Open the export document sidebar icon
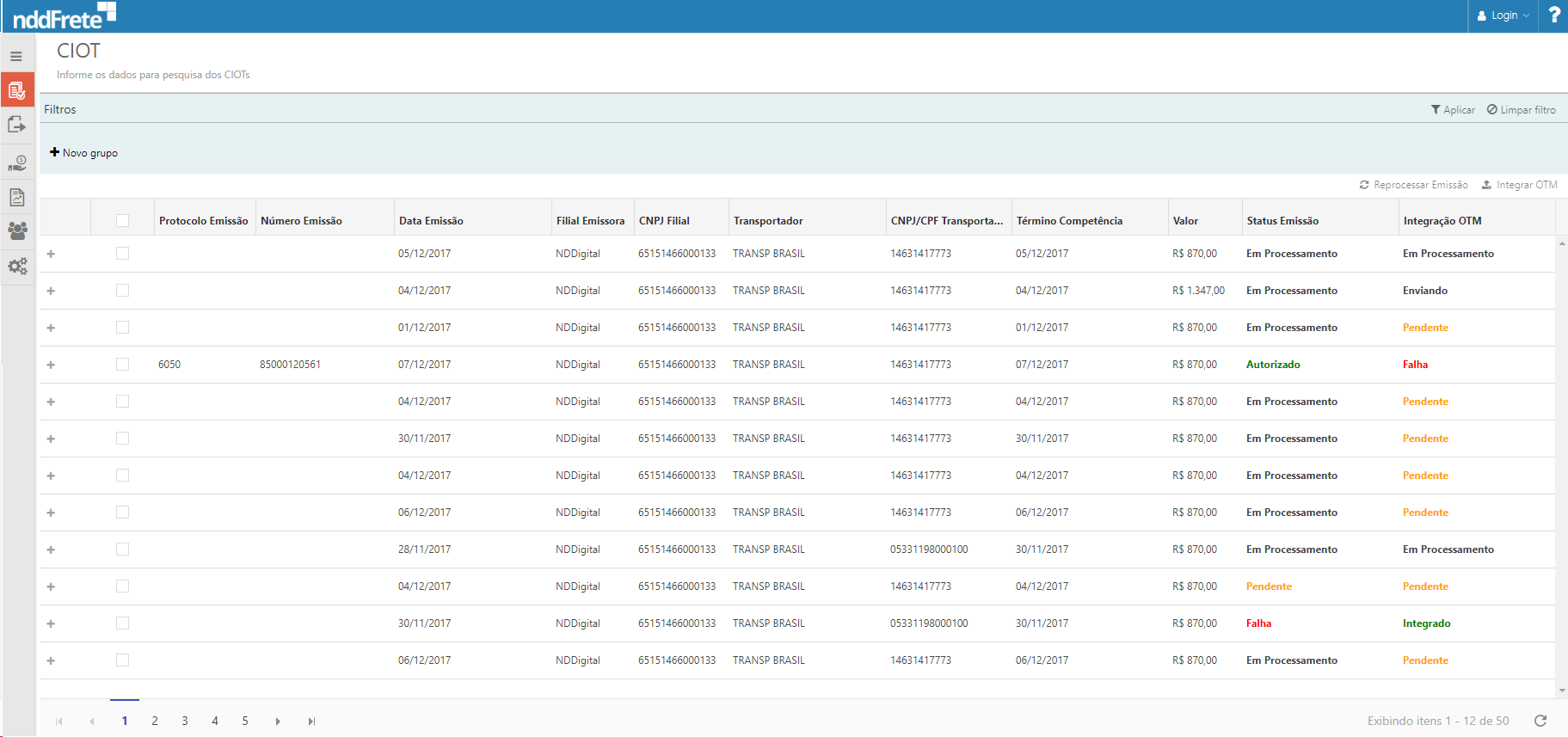Viewport: 1568px width, 737px height. [16, 126]
